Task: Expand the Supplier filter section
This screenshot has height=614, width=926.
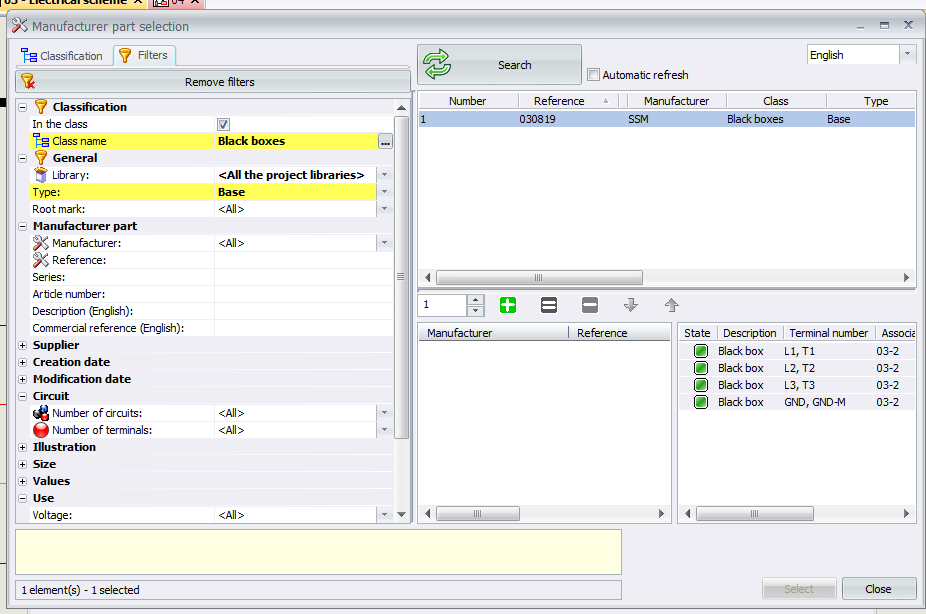Action: click(23, 345)
